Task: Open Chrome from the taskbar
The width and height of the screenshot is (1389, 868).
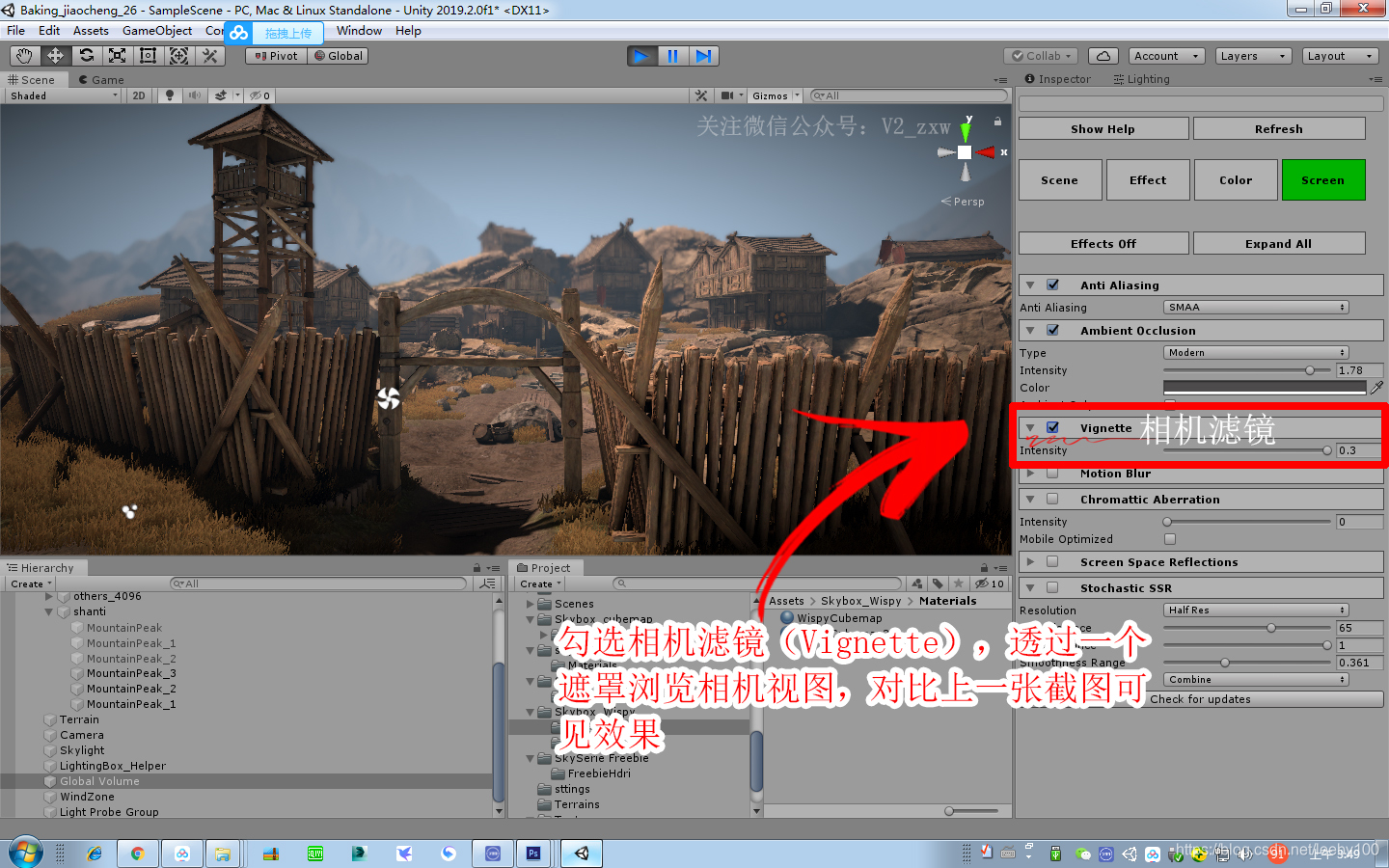Action: click(x=138, y=854)
